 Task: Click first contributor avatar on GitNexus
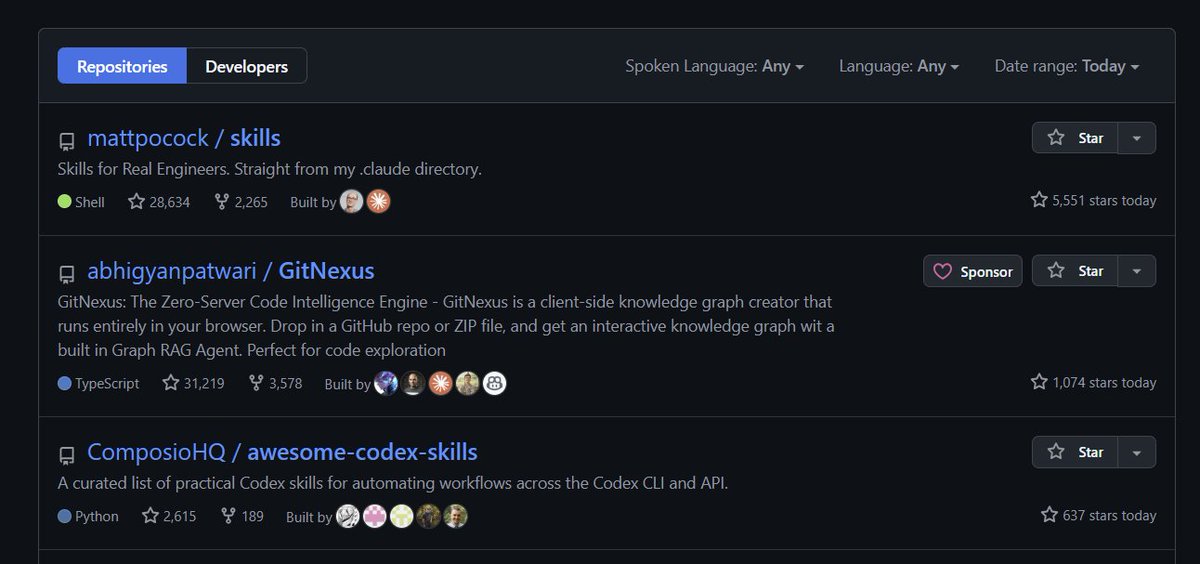386,383
